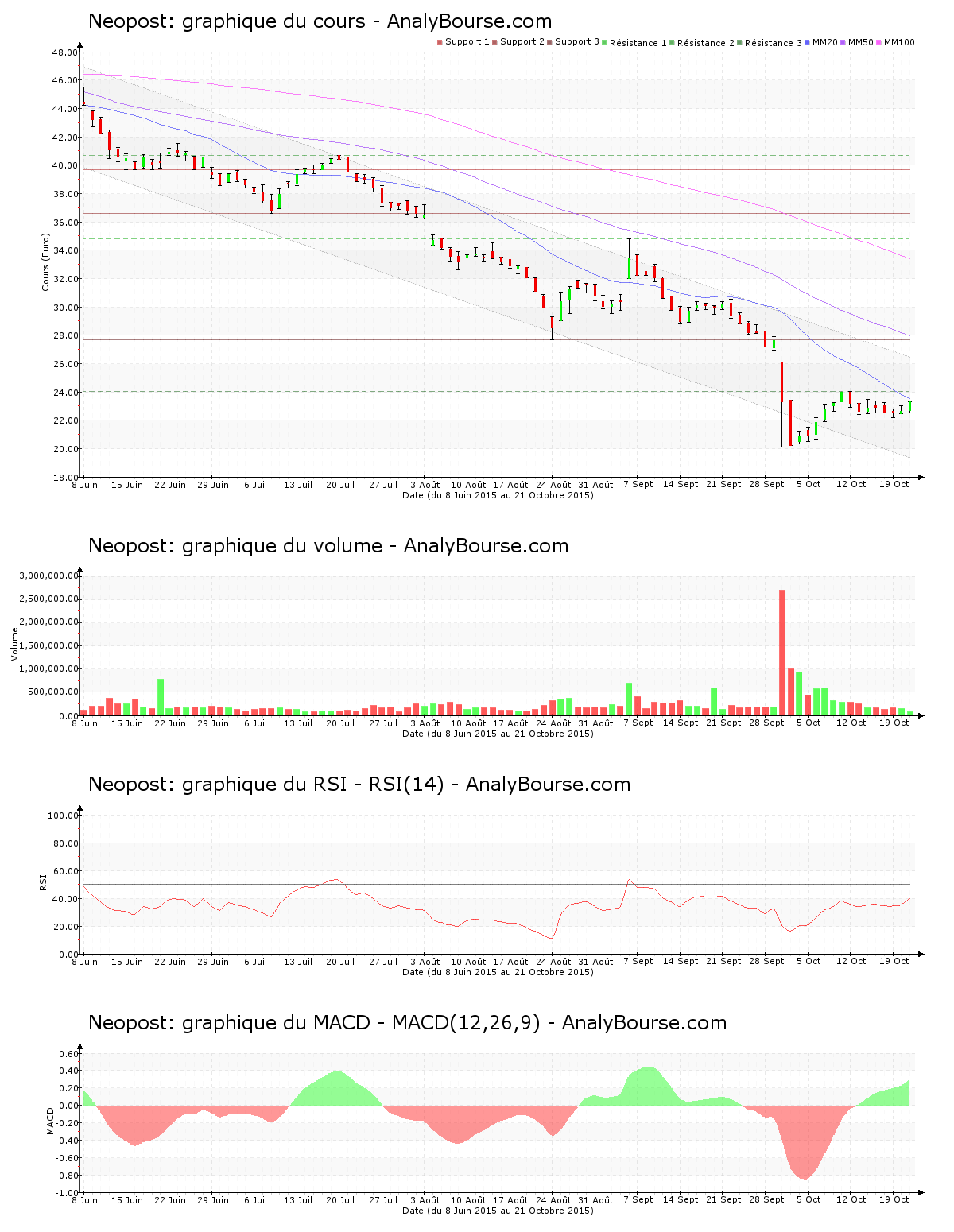The image size is (954, 1232).
Task: Click the "Volume" vertical axis label
Action: tap(14, 644)
